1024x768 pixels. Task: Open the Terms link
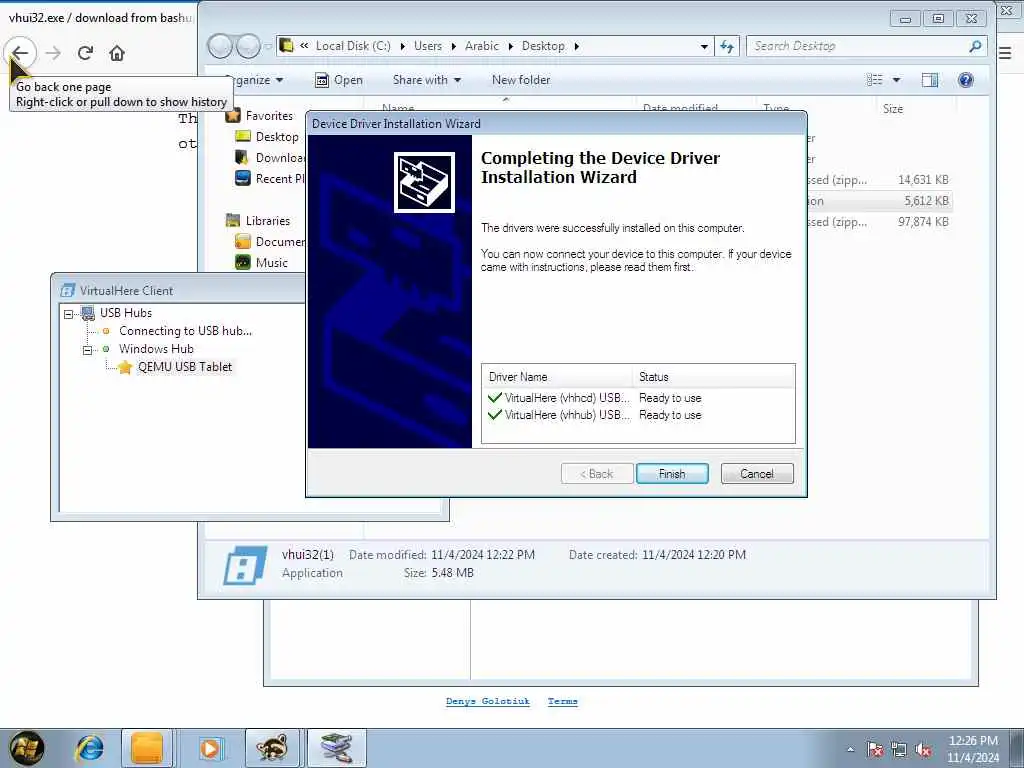pyautogui.click(x=562, y=701)
